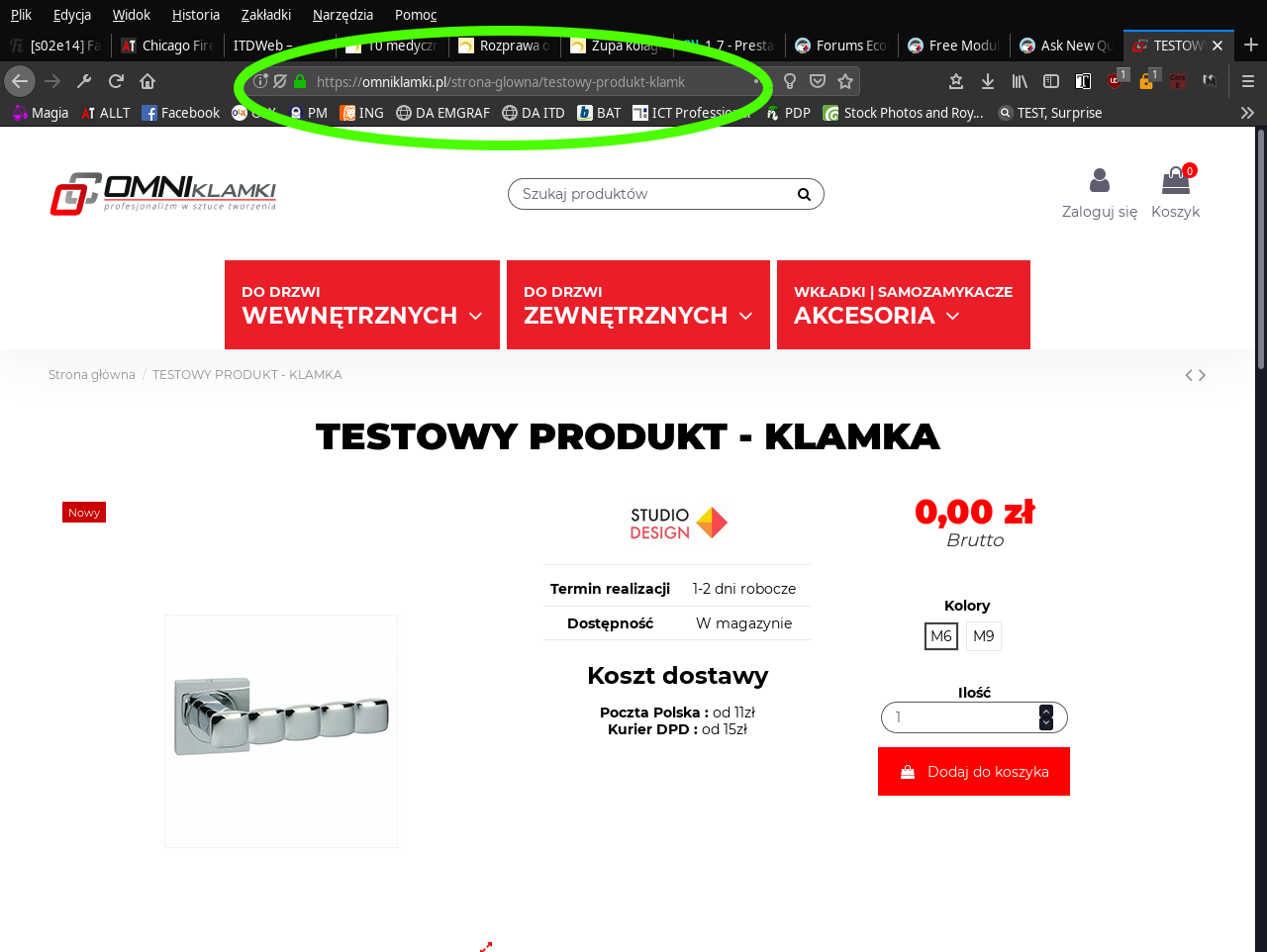Open uBlock Origin shield extension icon
1267x952 pixels.
pos(1116,81)
